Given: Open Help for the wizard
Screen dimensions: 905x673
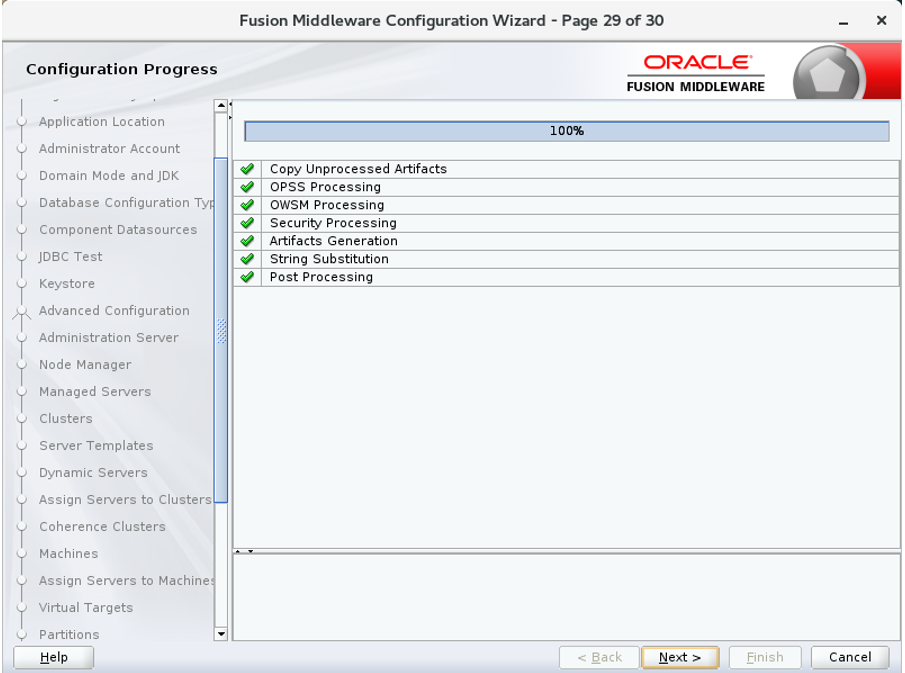Looking at the screenshot, I should point(54,657).
